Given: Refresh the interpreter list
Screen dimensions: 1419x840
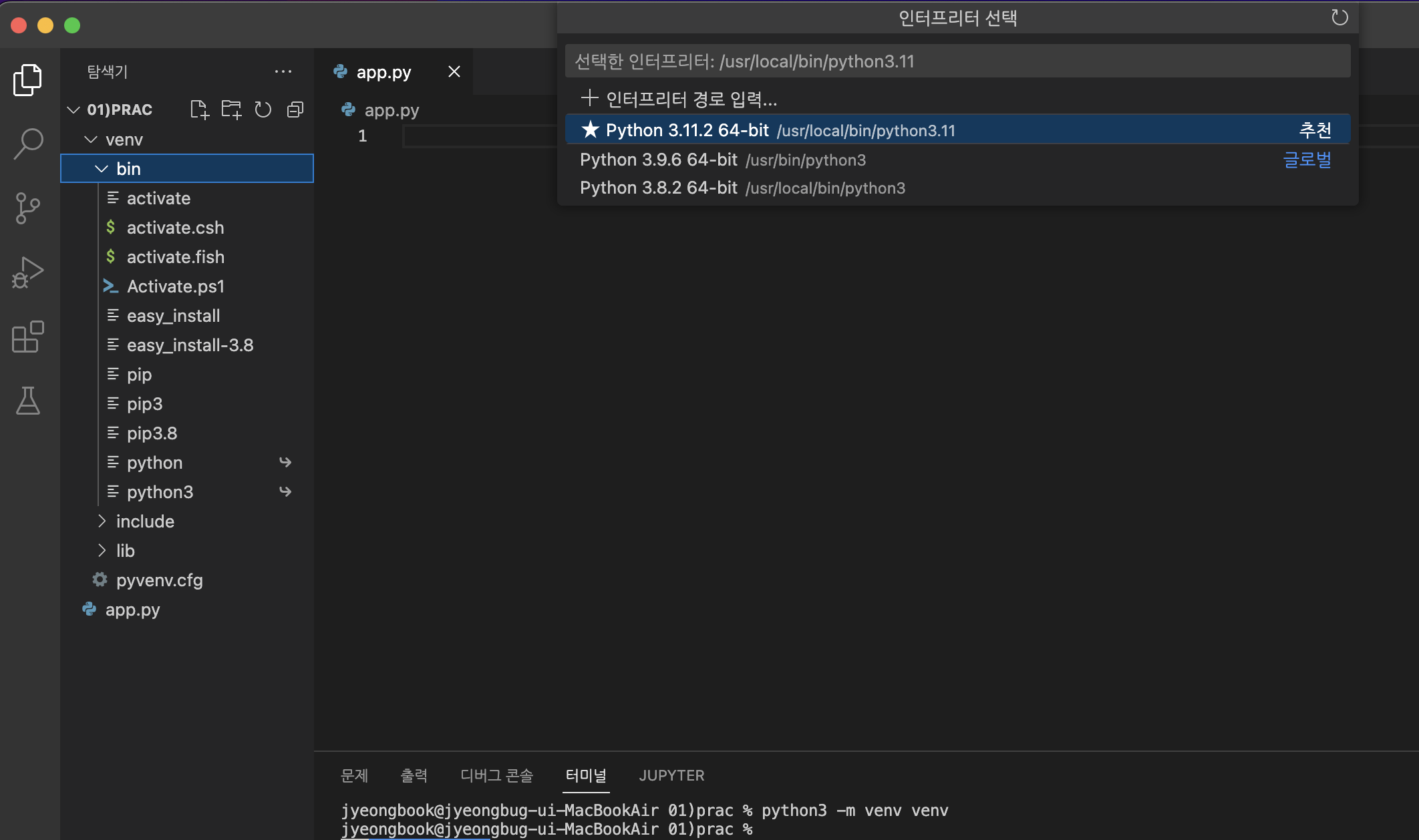Looking at the screenshot, I should click(x=1339, y=17).
